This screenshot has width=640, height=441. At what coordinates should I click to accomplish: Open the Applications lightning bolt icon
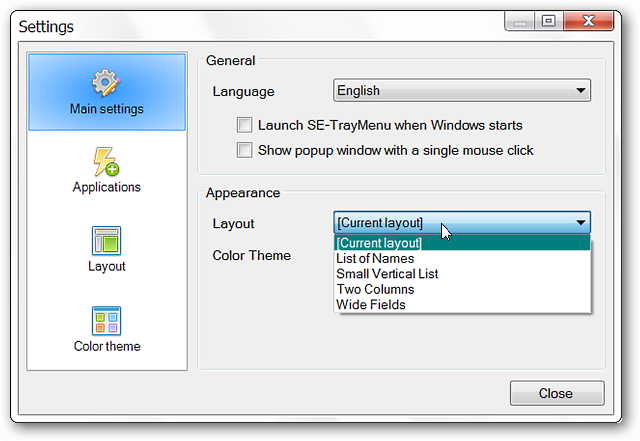(106, 161)
